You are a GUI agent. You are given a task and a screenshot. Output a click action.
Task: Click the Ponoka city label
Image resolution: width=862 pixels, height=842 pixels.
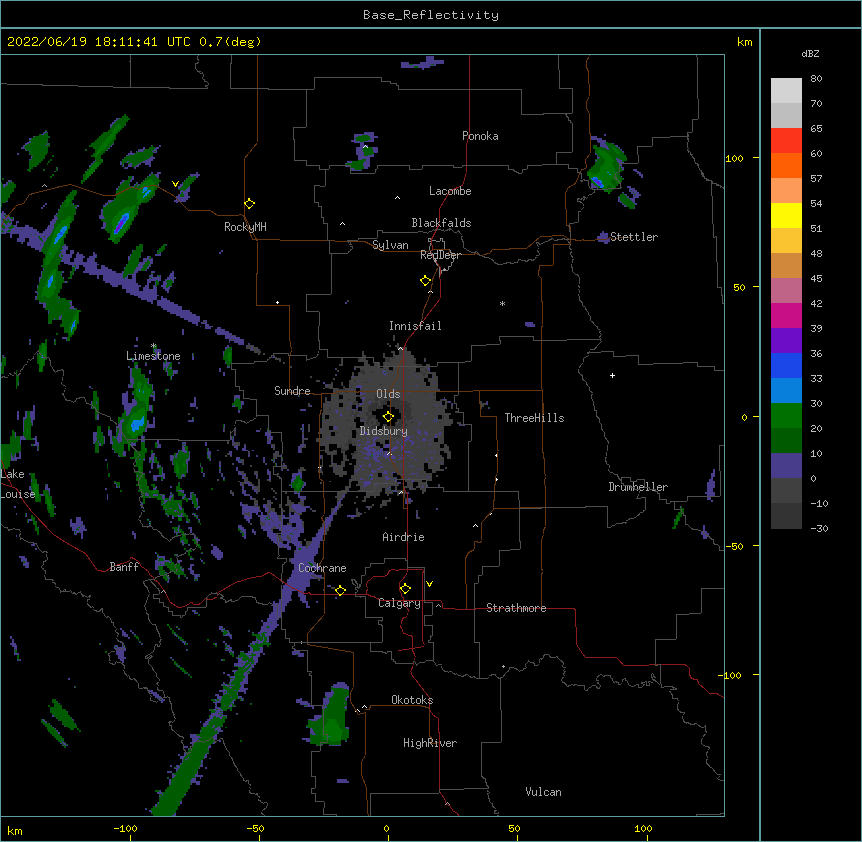[480, 136]
